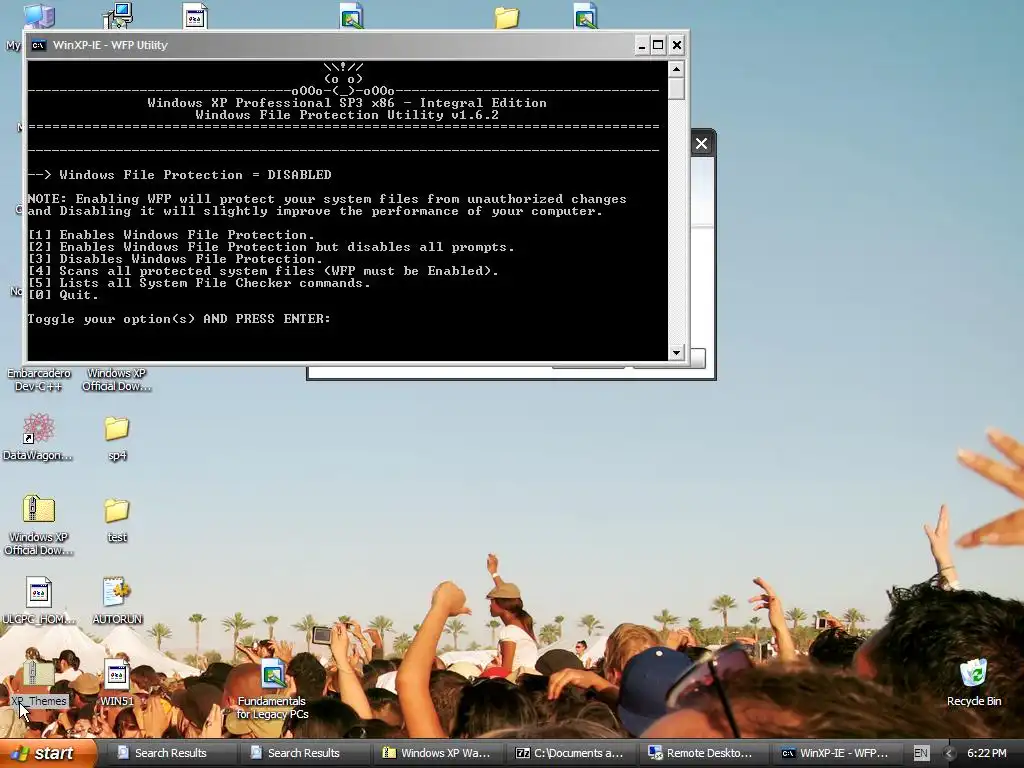Click option [5] Lists System File Checker commands
The image size is (1024, 768).
tap(199, 283)
